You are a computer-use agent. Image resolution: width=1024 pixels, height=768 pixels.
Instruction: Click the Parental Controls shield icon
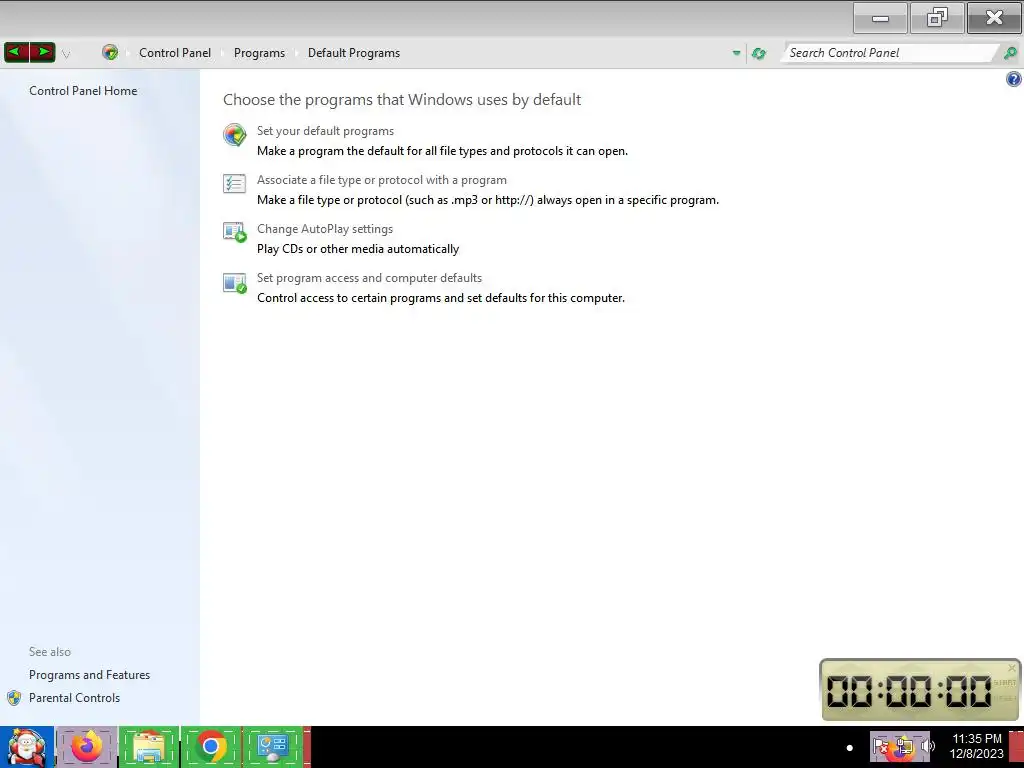[14, 697]
